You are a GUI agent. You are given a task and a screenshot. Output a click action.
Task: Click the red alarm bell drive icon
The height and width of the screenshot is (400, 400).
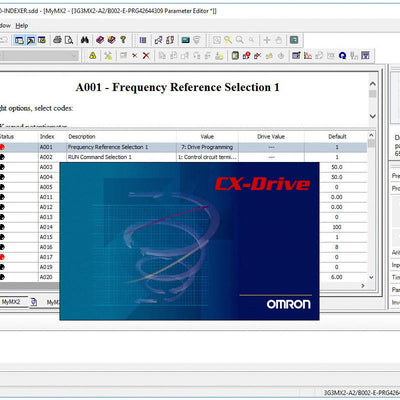pos(247,56)
